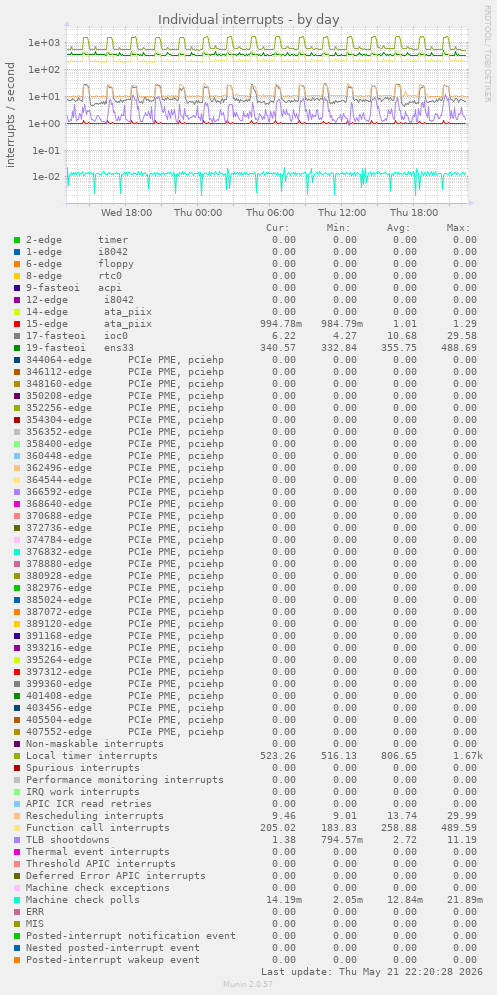This screenshot has width=497, height=995.
Task: Click the cyan swatch for Machine check polls
Action: point(17,900)
